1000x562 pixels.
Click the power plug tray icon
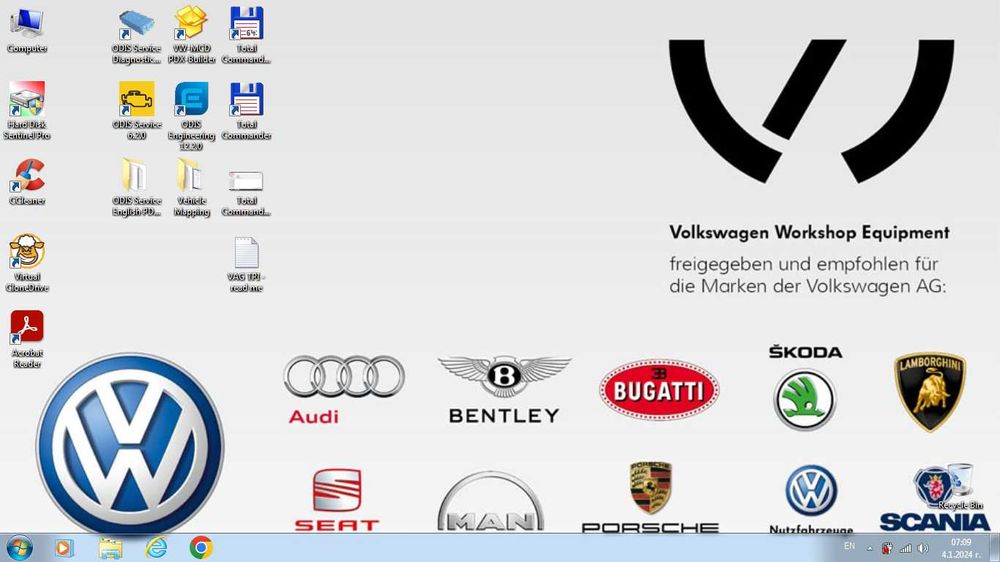pos(887,548)
